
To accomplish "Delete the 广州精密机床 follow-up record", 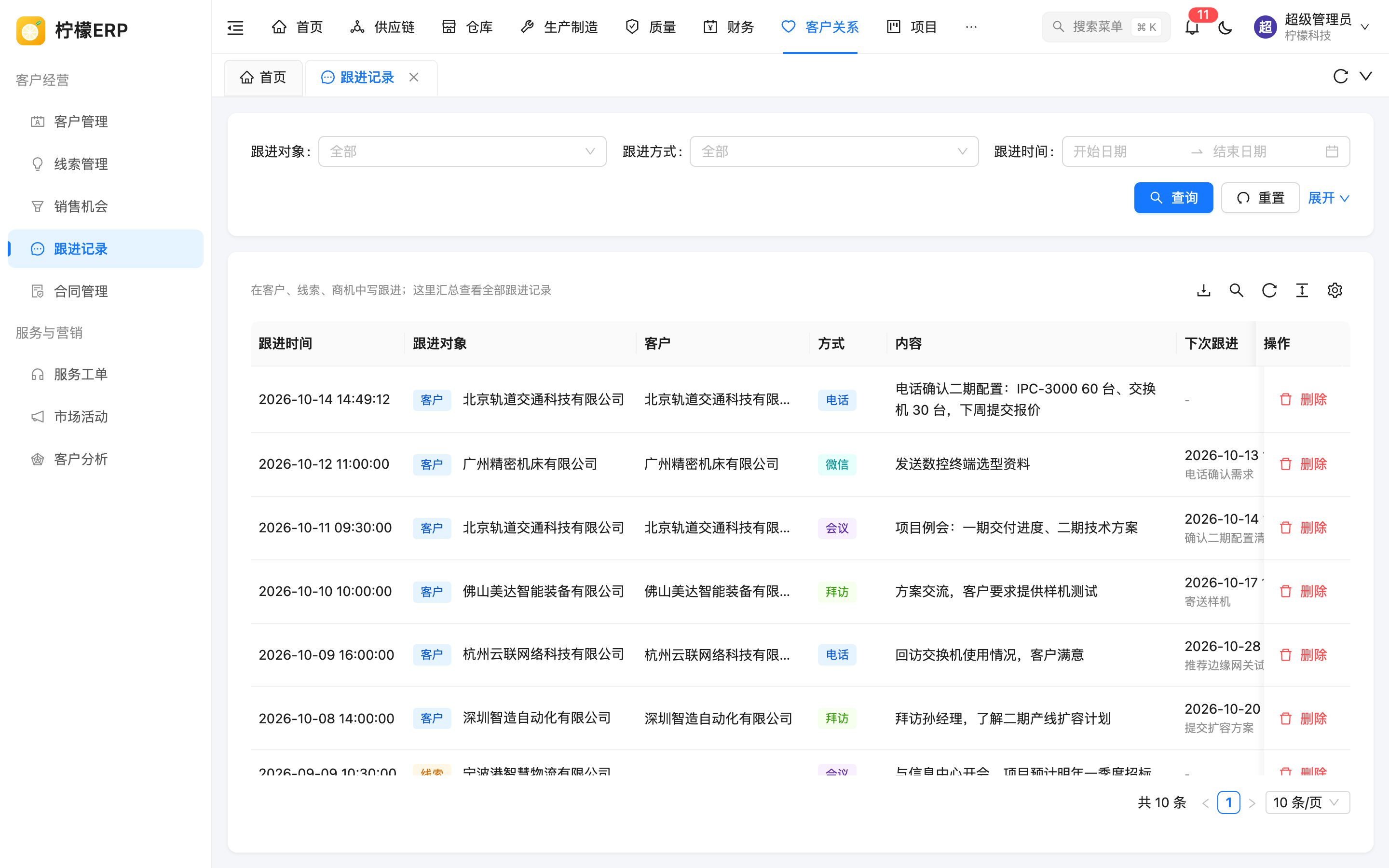I will [1304, 464].
